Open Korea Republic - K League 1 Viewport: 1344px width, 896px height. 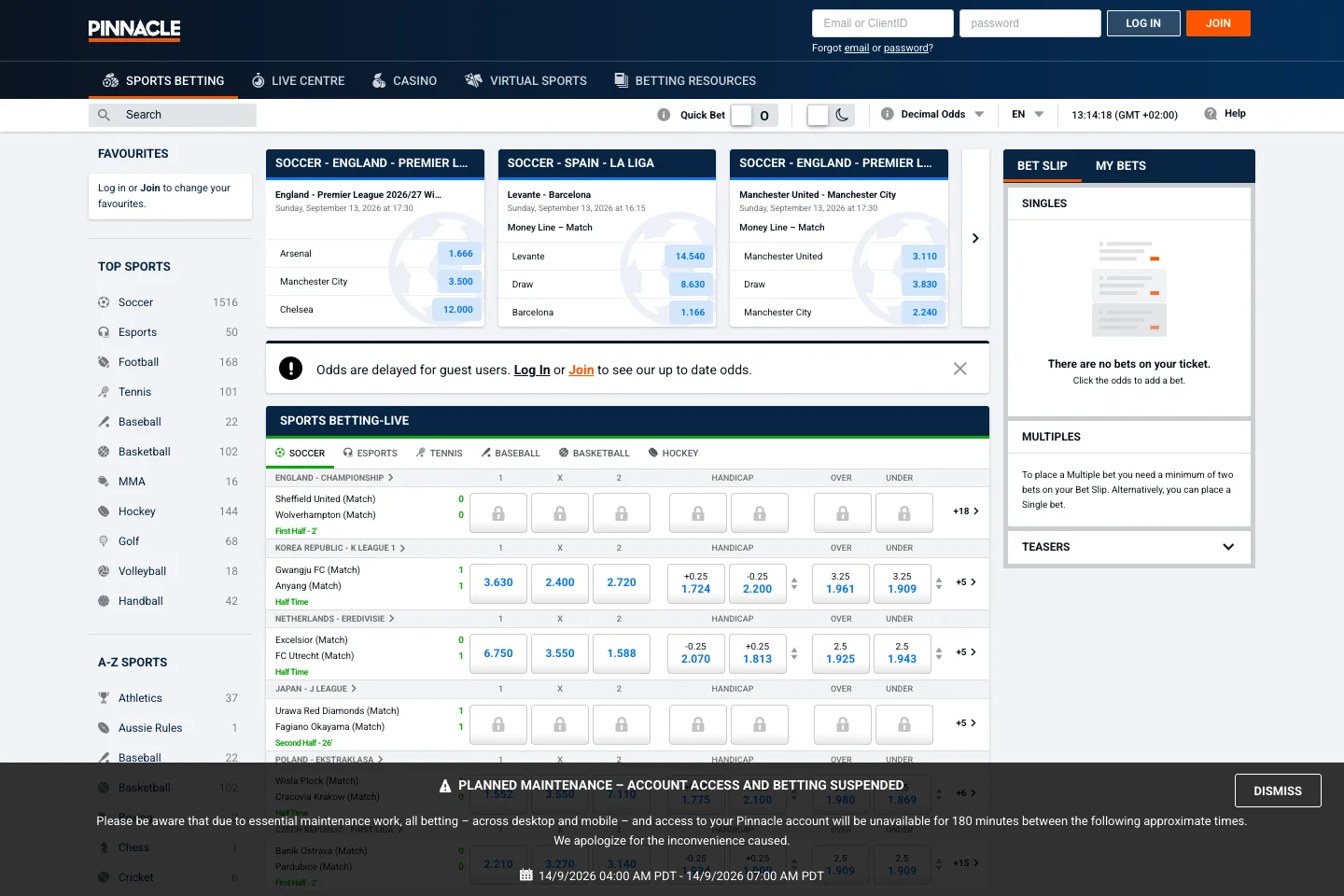tap(340, 548)
